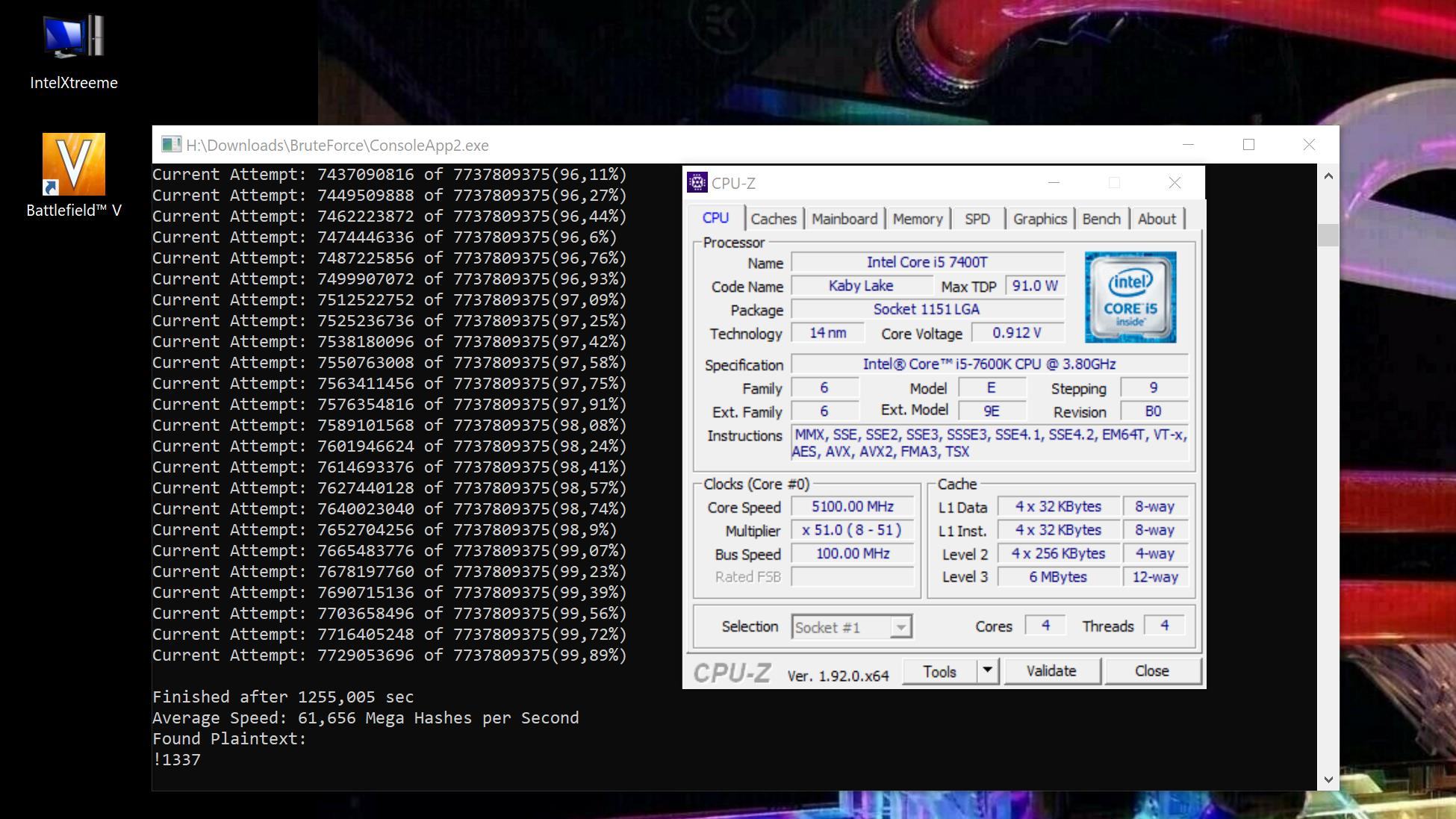The width and height of the screenshot is (1456, 819).
Task: Expand the Tools dropdown arrow
Action: click(987, 671)
